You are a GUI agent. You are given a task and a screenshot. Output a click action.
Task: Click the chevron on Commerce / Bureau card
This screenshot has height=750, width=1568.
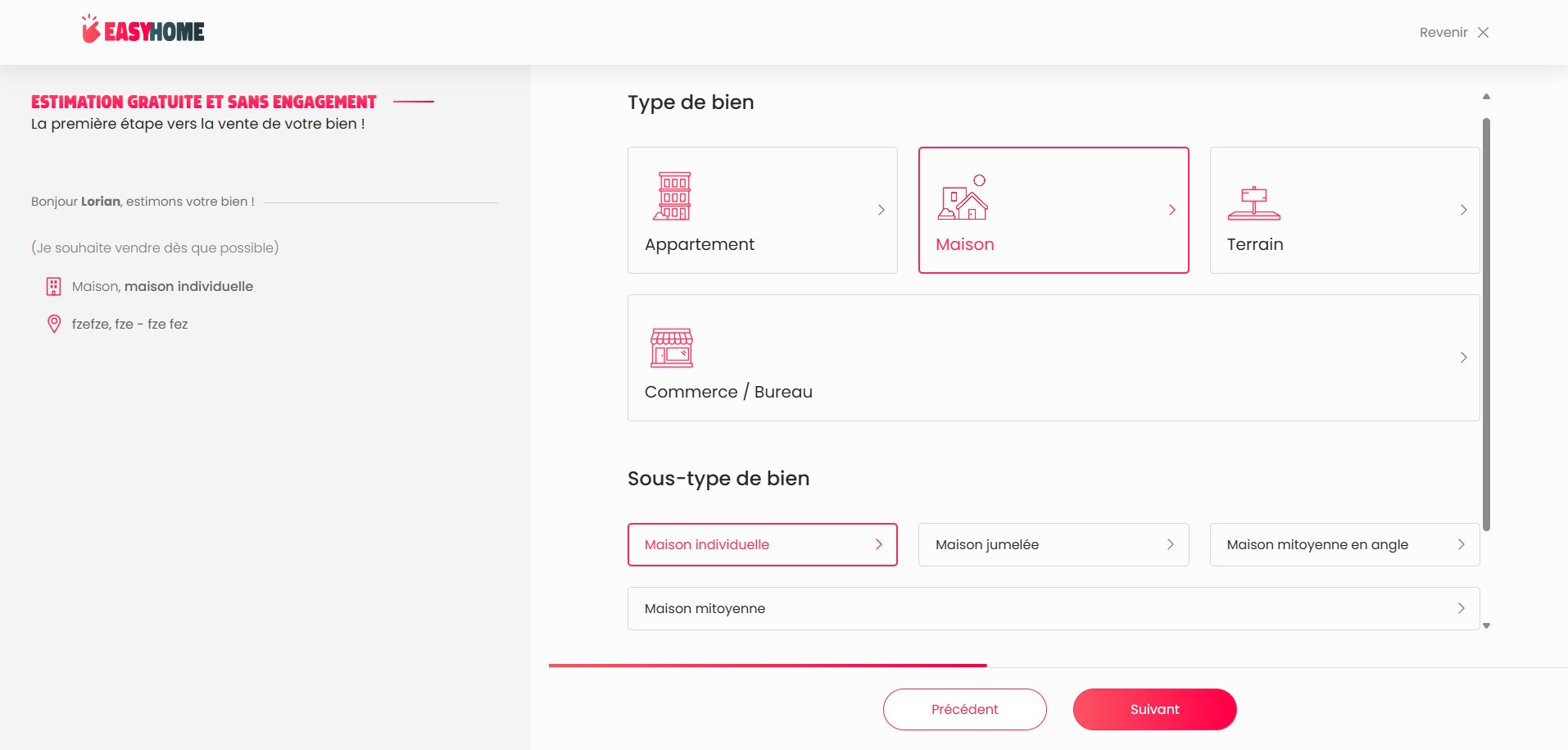[1464, 357]
